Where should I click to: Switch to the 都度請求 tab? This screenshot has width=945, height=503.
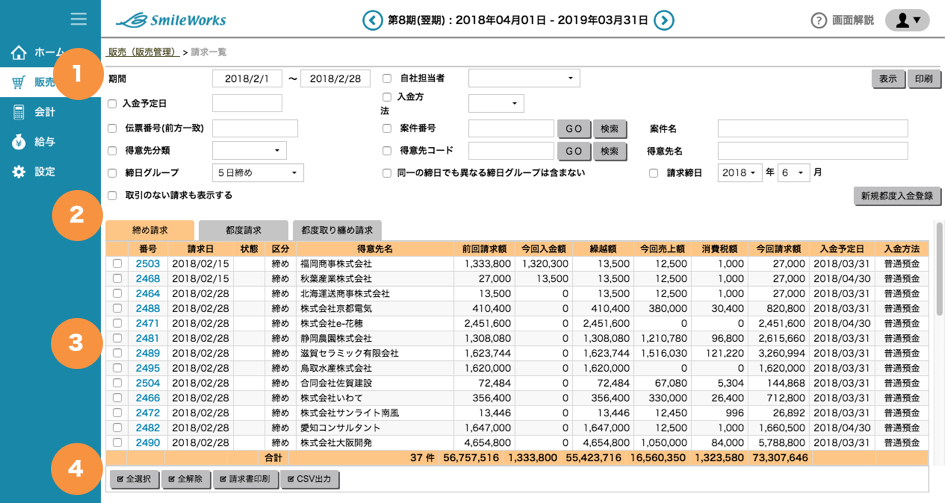(x=243, y=230)
